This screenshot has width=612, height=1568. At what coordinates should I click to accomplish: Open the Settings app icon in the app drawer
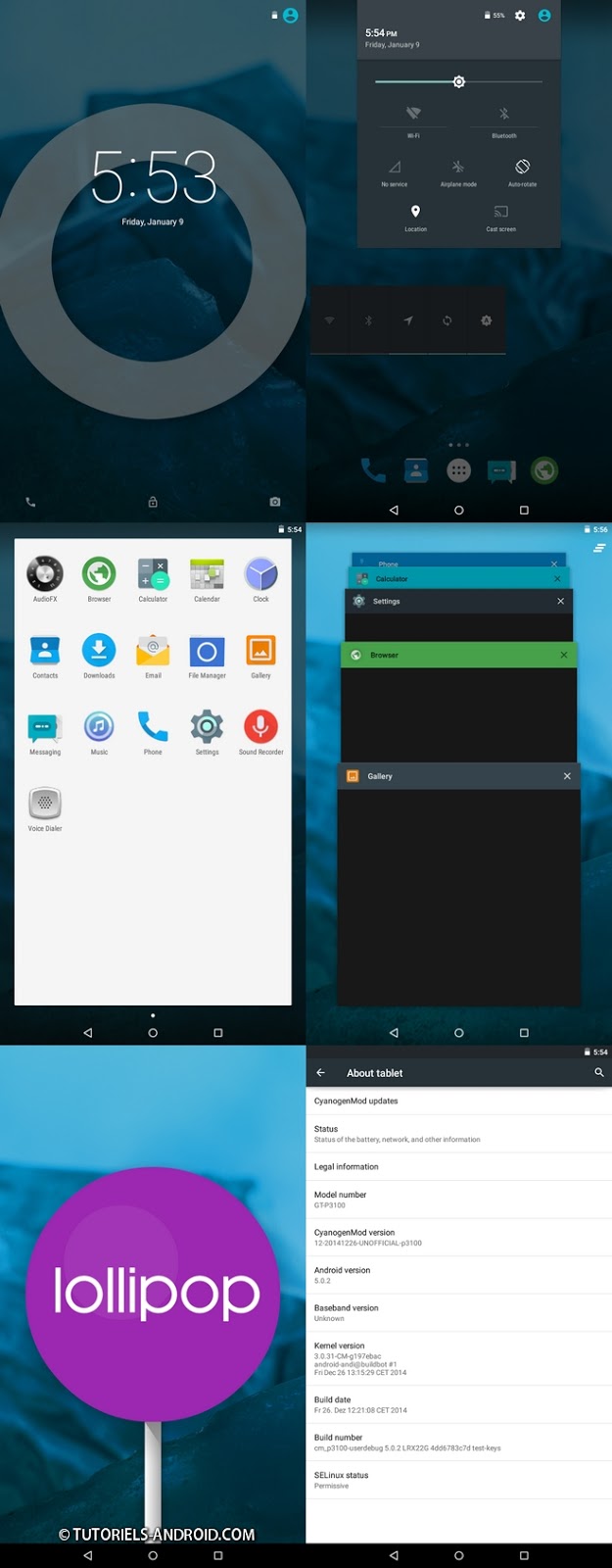(207, 727)
